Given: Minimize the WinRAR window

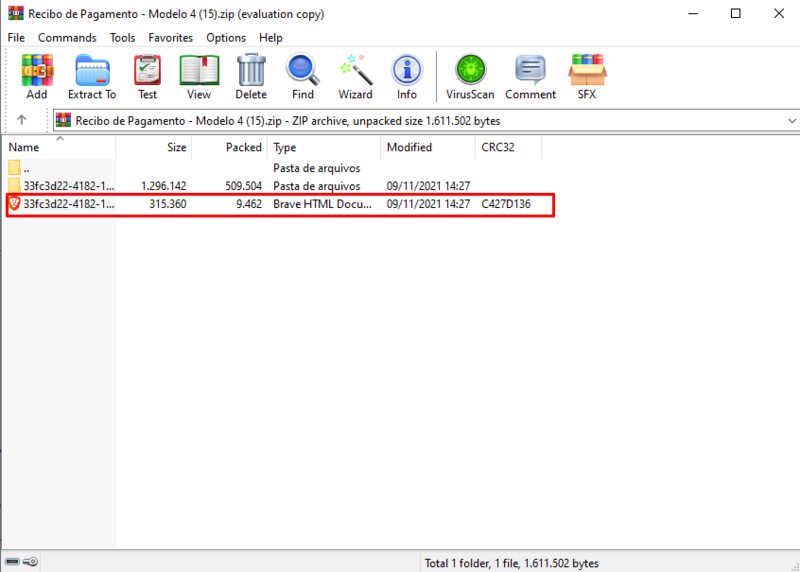Looking at the screenshot, I should (x=693, y=13).
